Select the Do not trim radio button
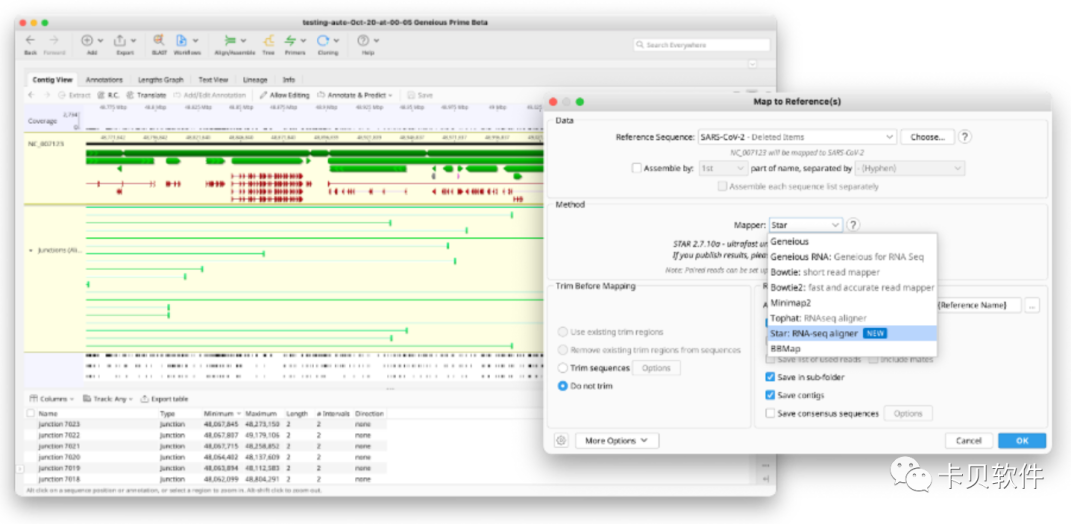Image resolution: width=1080 pixels, height=524 pixels. [x=563, y=386]
